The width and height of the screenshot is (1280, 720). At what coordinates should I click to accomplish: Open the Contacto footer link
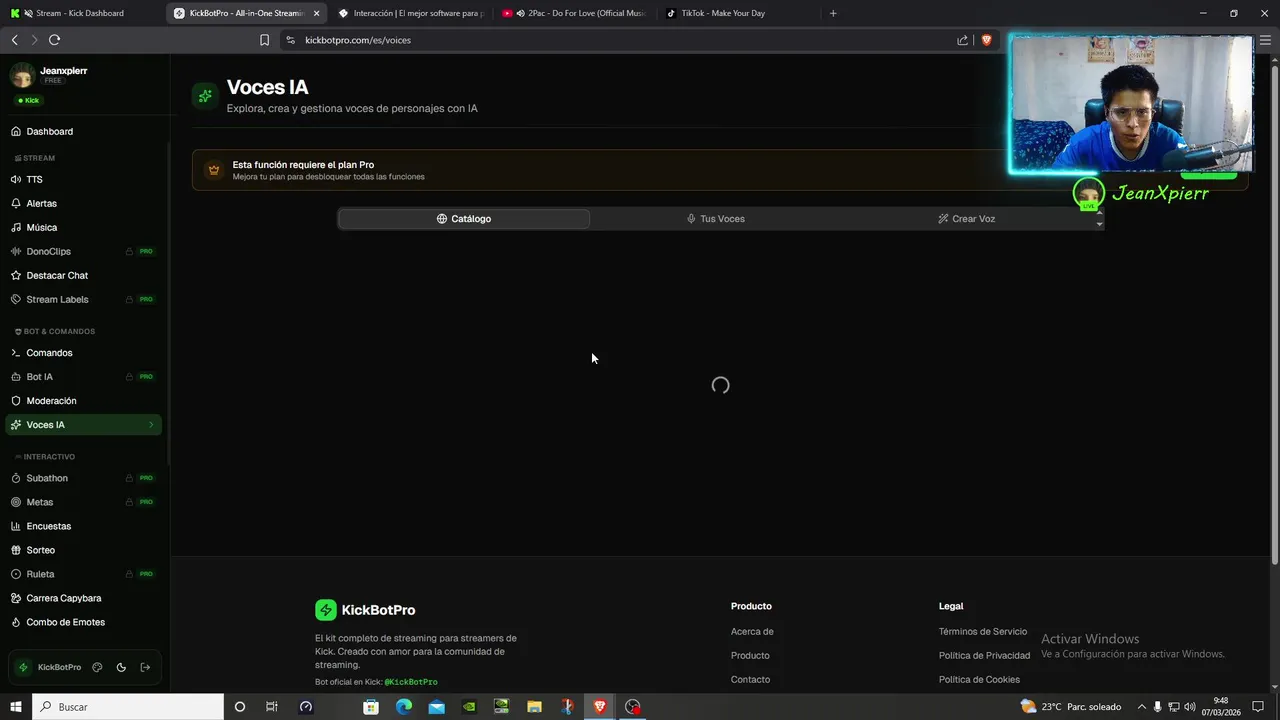[x=750, y=680]
